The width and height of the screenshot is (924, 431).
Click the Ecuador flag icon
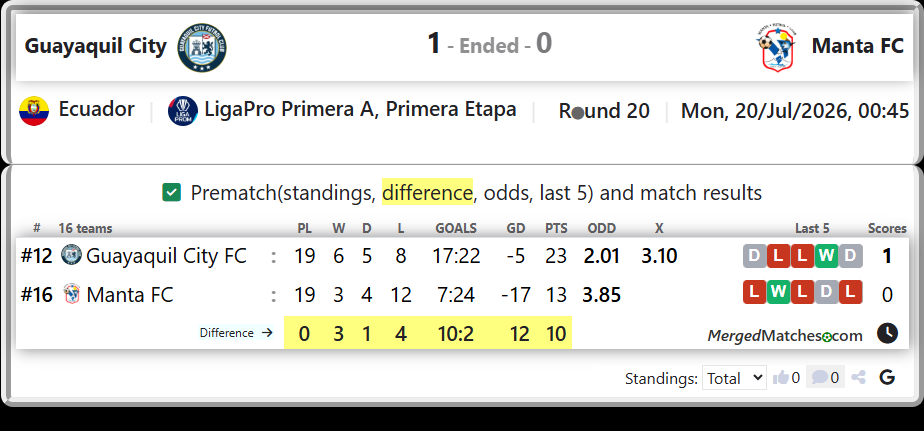tap(34, 111)
